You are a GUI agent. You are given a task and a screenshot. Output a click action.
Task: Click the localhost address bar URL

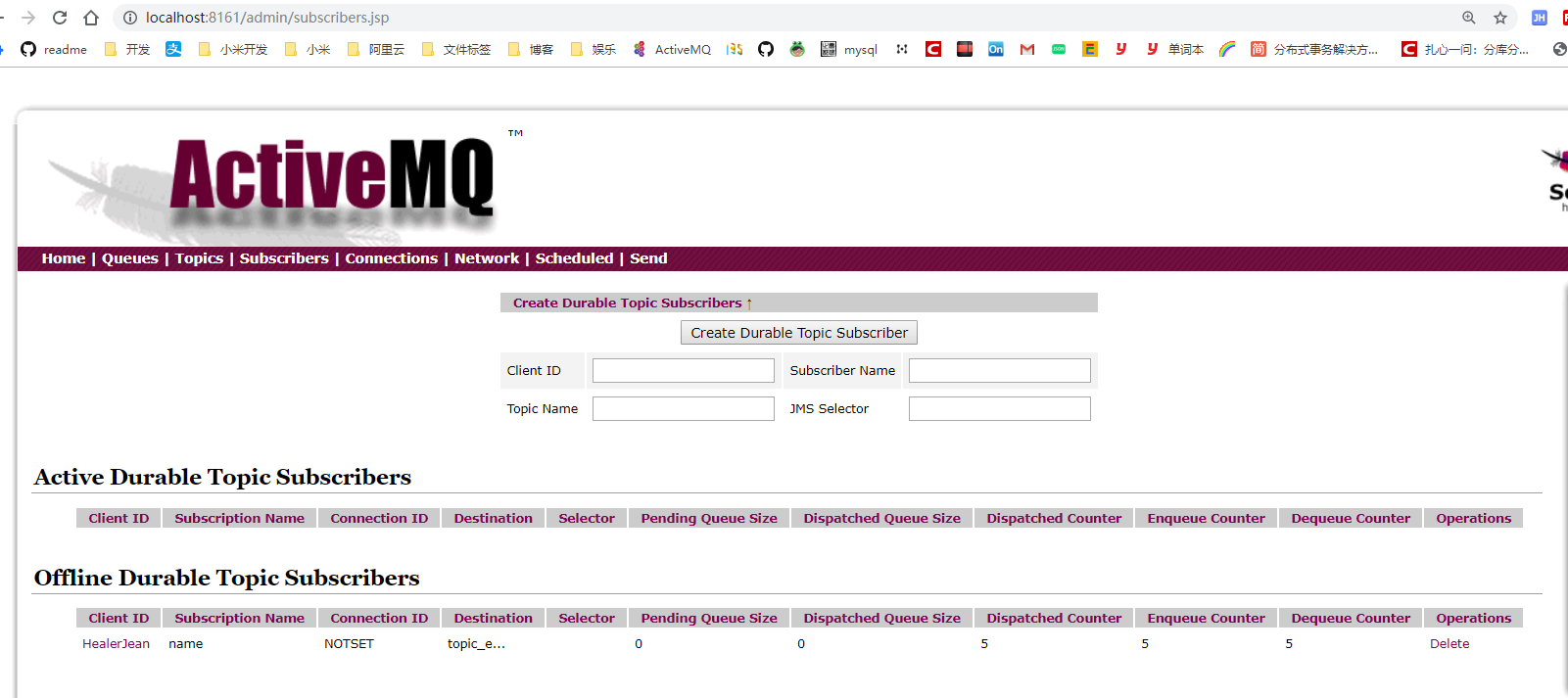coord(267,18)
